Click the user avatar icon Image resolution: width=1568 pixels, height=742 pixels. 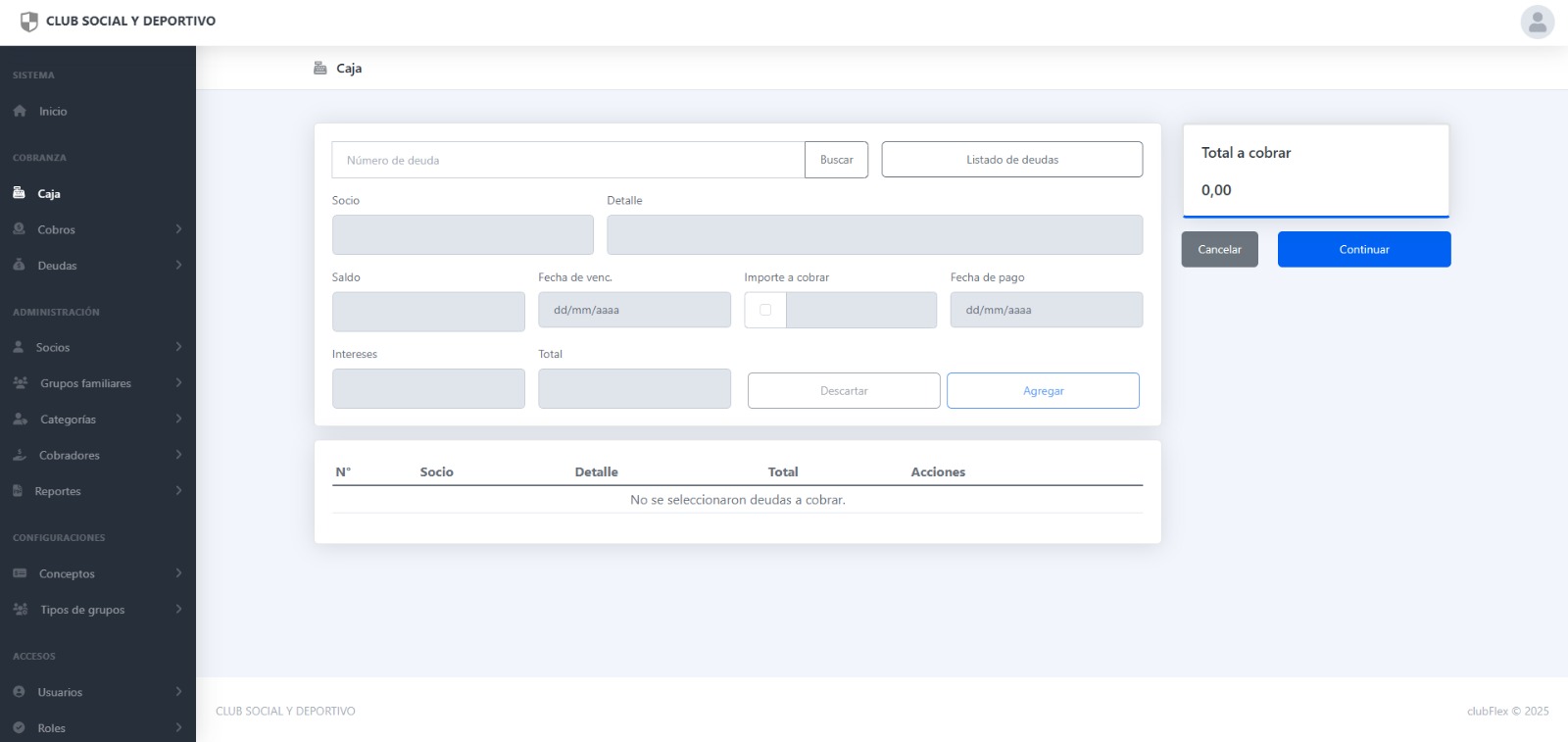tap(1537, 22)
